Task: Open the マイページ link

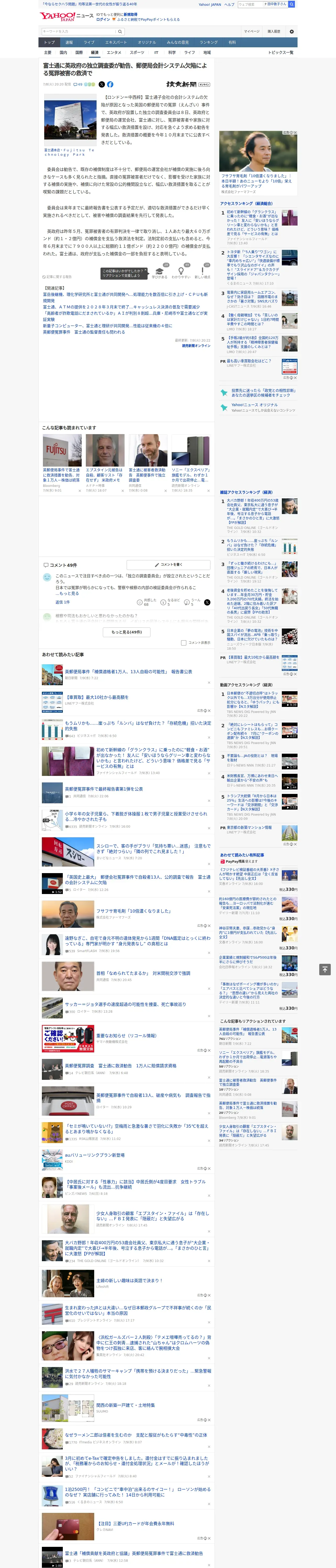Action: click(x=252, y=32)
